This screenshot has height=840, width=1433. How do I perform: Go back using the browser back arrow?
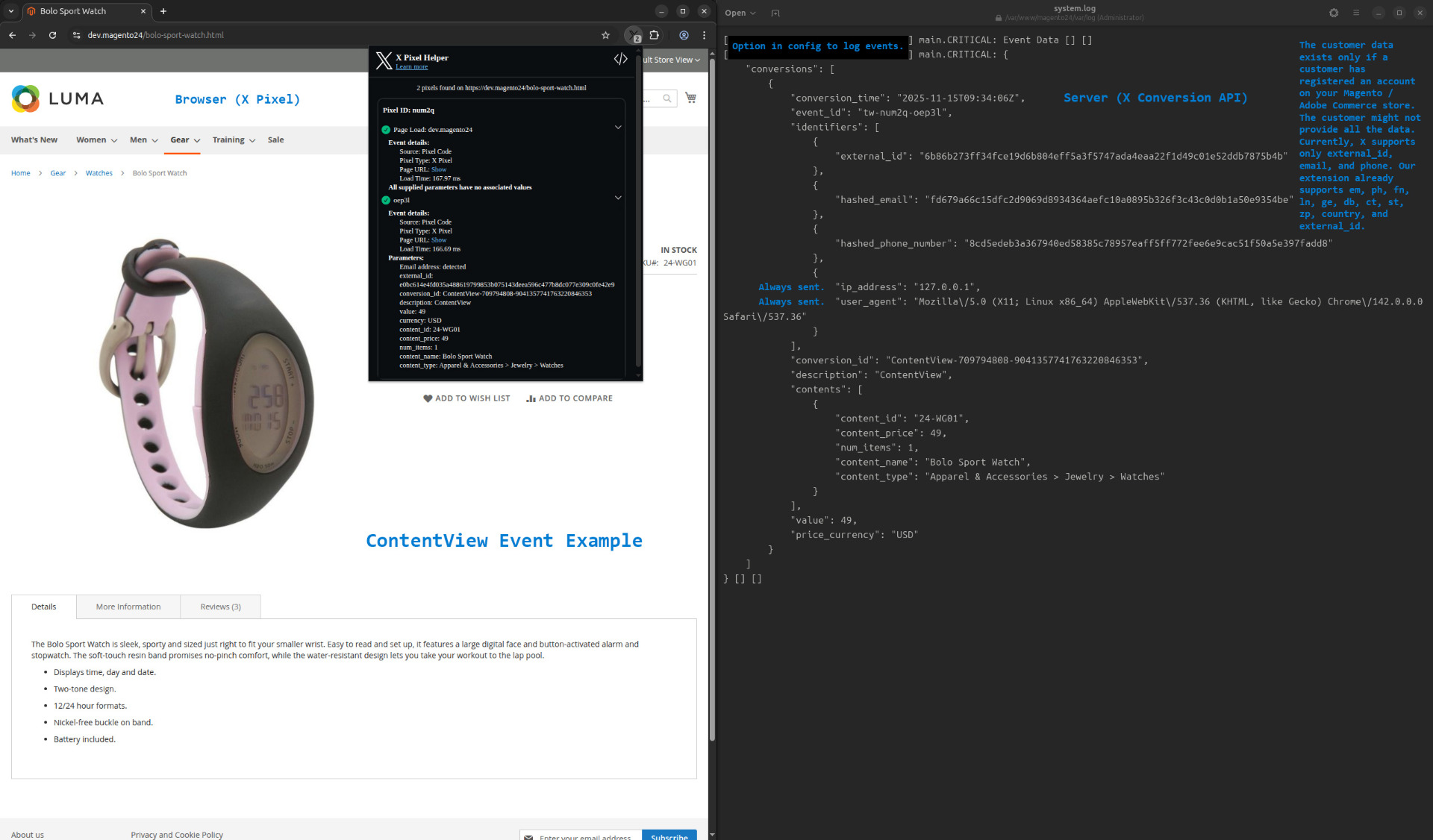pyautogui.click(x=12, y=35)
